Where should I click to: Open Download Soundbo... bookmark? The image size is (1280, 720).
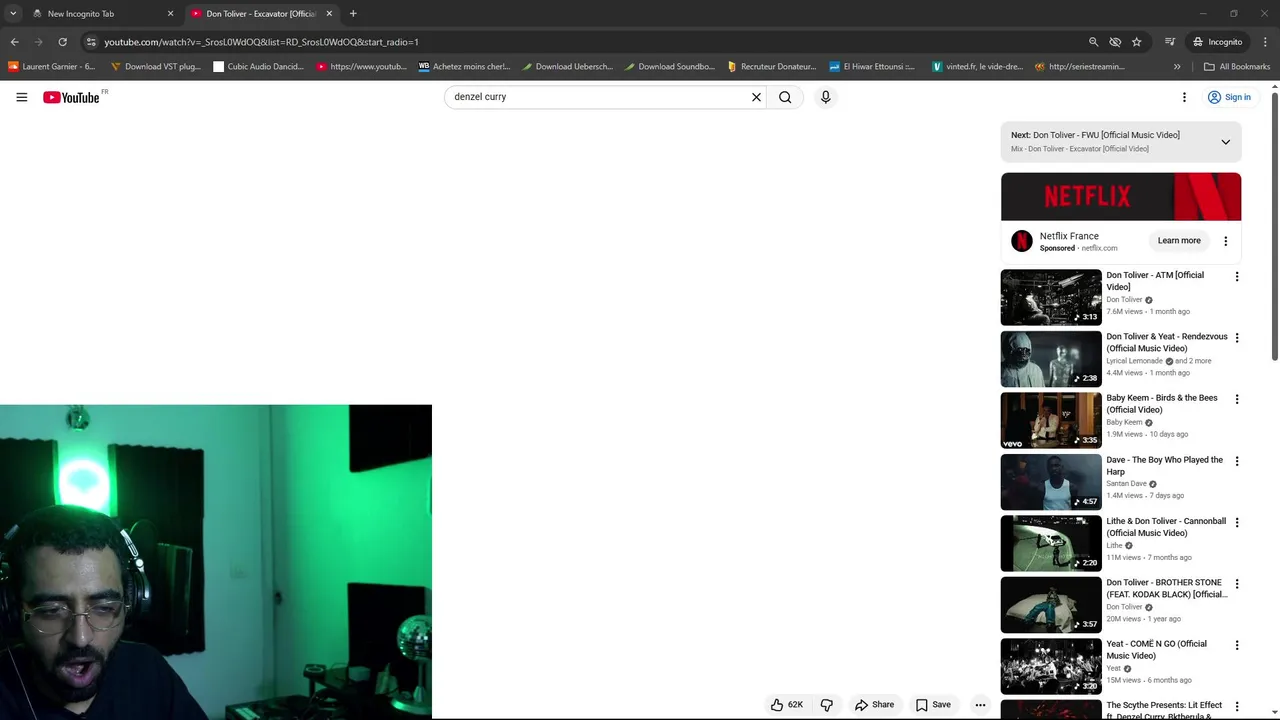pos(669,67)
